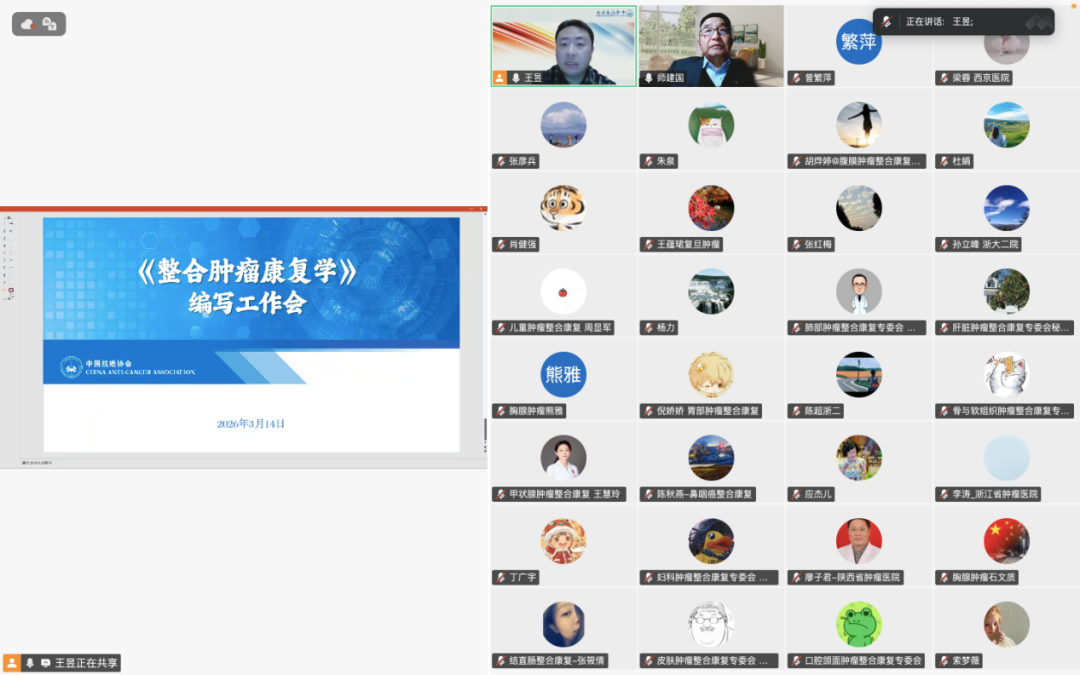Click muted mic icon beside 张红梅
1080x675 pixels.
click(797, 245)
